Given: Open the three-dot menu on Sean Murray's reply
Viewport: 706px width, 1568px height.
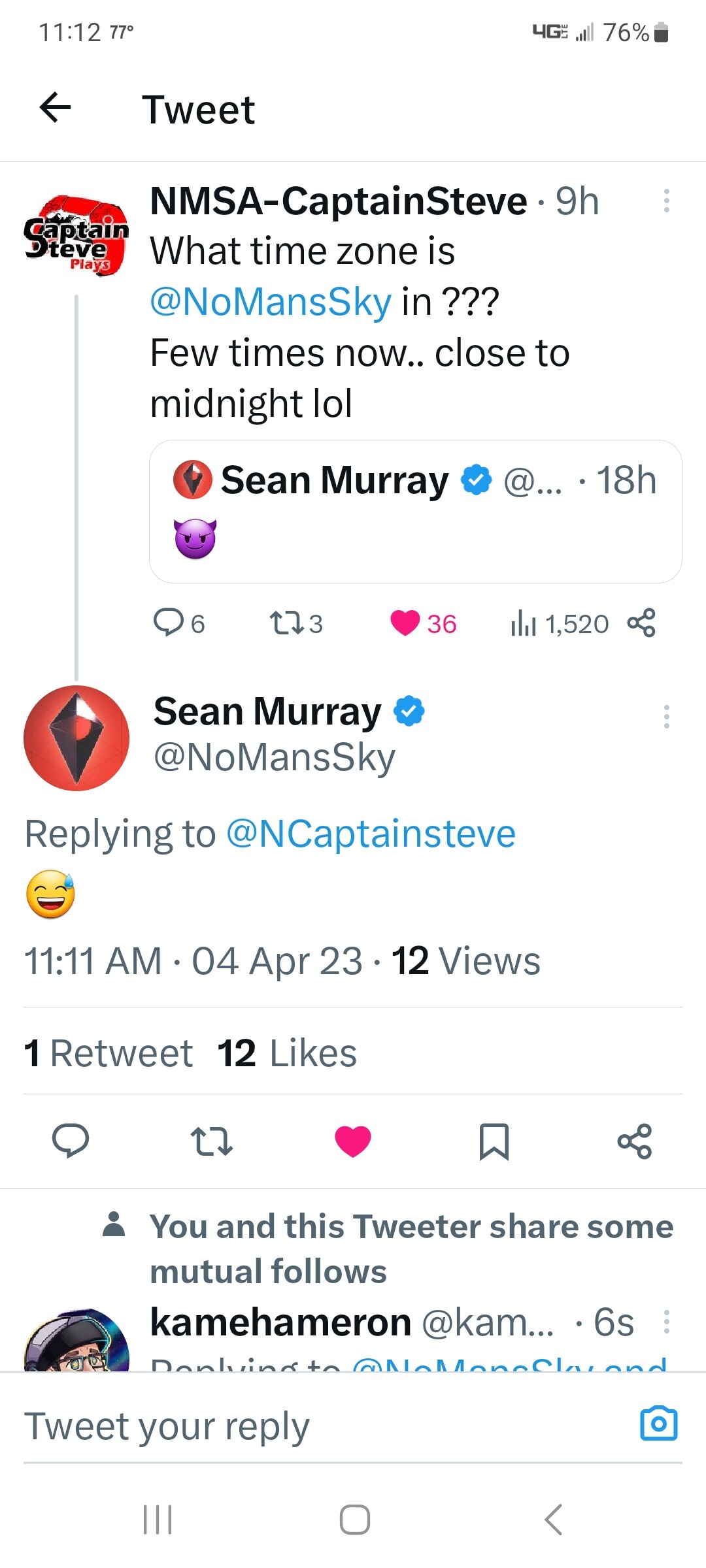Looking at the screenshot, I should [x=666, y=717].
